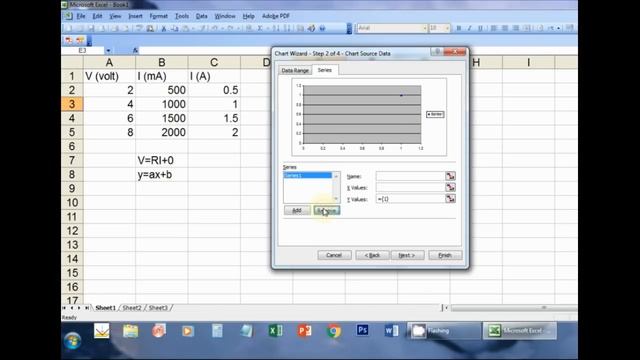Click the Series list scroll-down arrow

click(x=336, y=199)
